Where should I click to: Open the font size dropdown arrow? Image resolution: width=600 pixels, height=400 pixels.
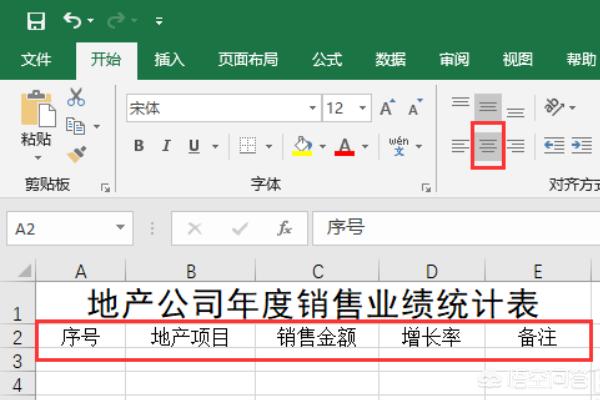pyautogui.click(x=363, y=108)
